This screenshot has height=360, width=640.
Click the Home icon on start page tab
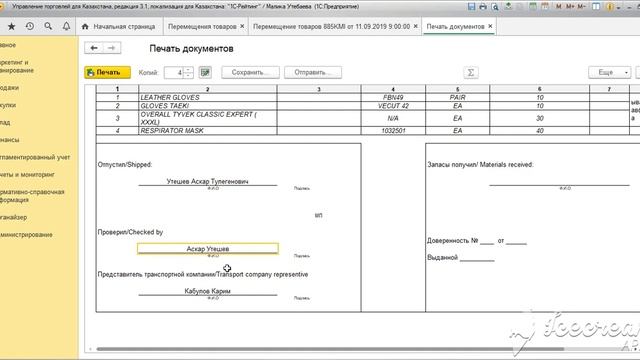(x=85, y=27)
